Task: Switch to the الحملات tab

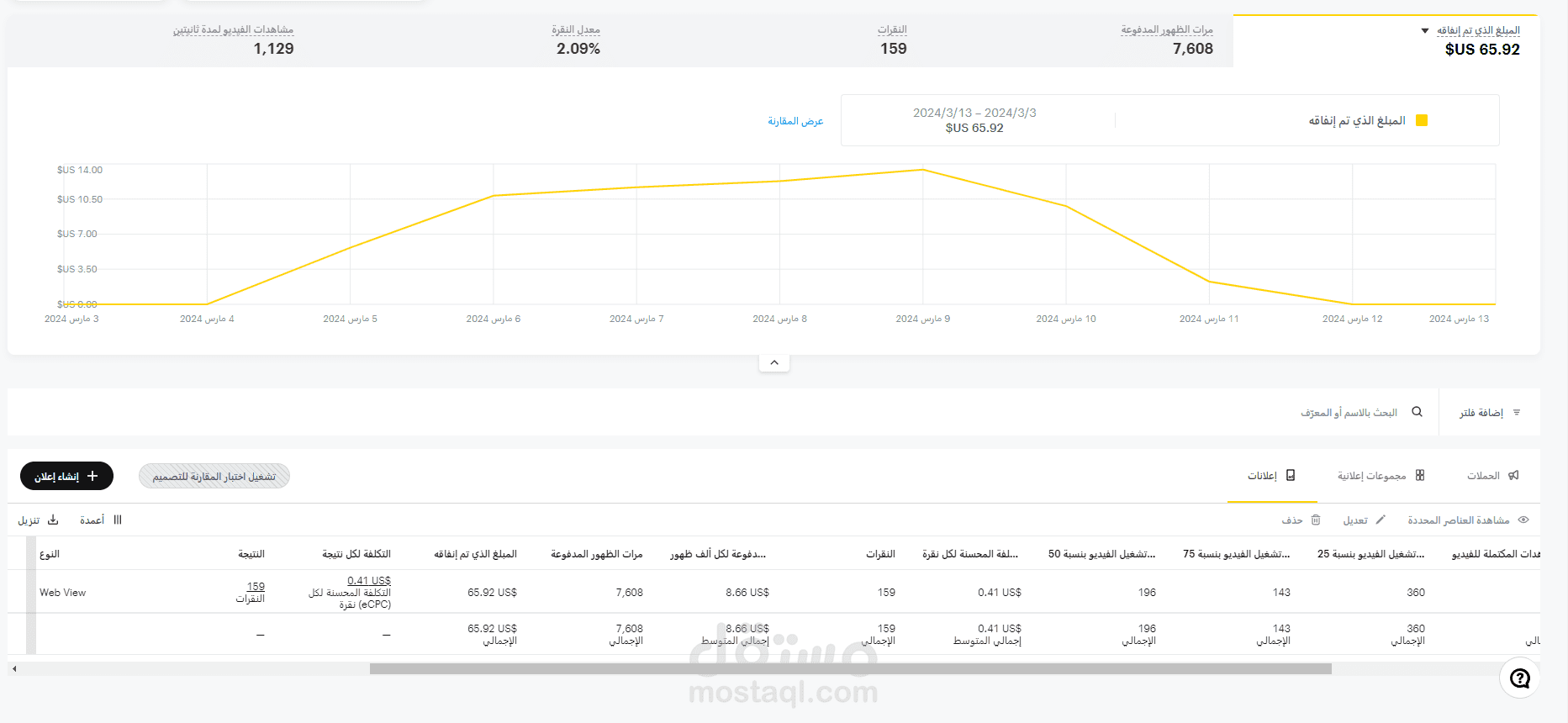Action: pos(1493,476)
